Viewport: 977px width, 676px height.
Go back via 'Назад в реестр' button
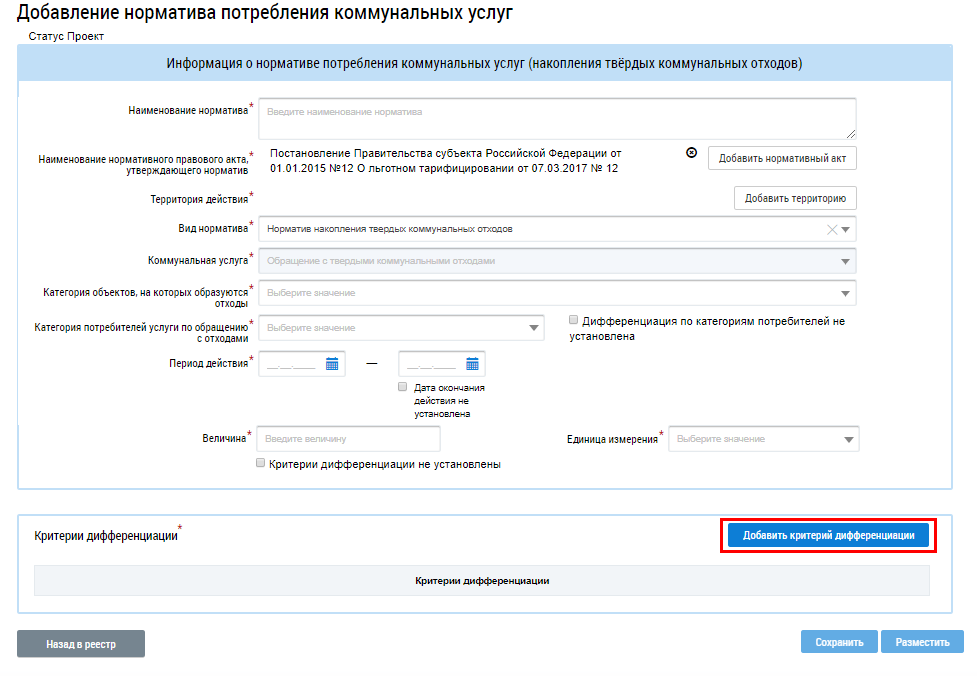[x=81, y=644]
